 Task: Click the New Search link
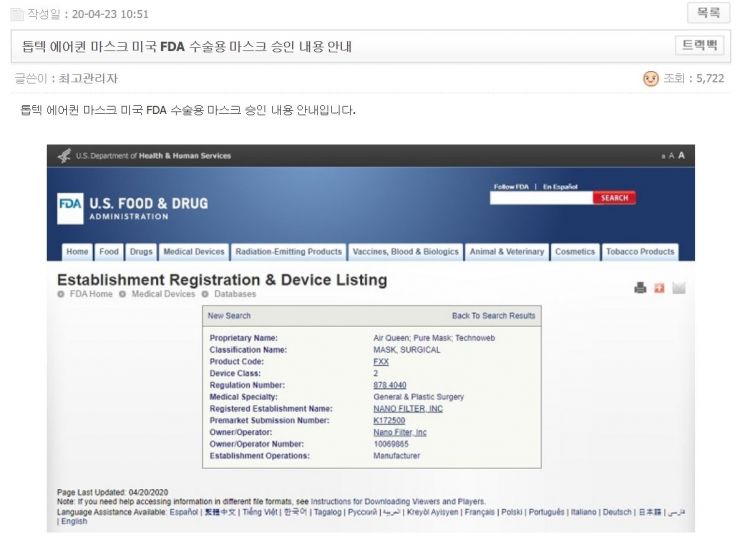230,316
